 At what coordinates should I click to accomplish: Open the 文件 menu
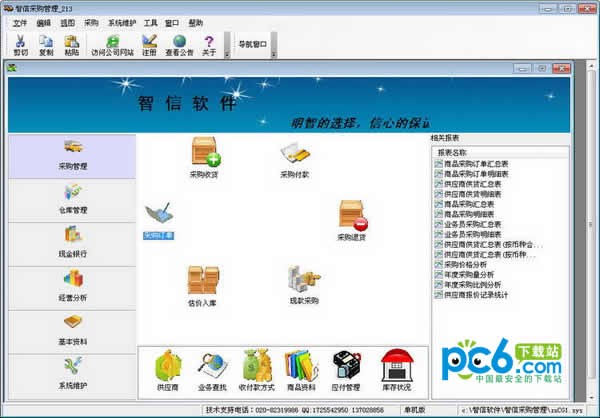click(x=20, y=23)
